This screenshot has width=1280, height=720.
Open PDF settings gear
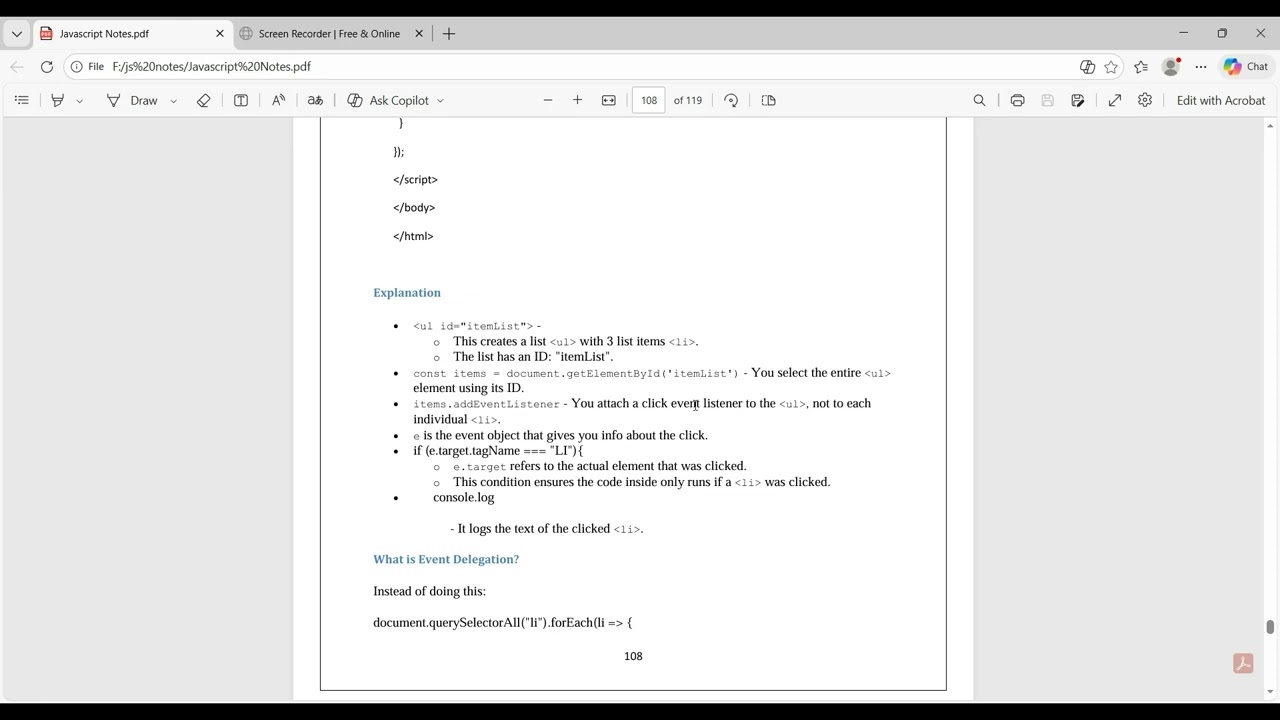[1145, 100]
